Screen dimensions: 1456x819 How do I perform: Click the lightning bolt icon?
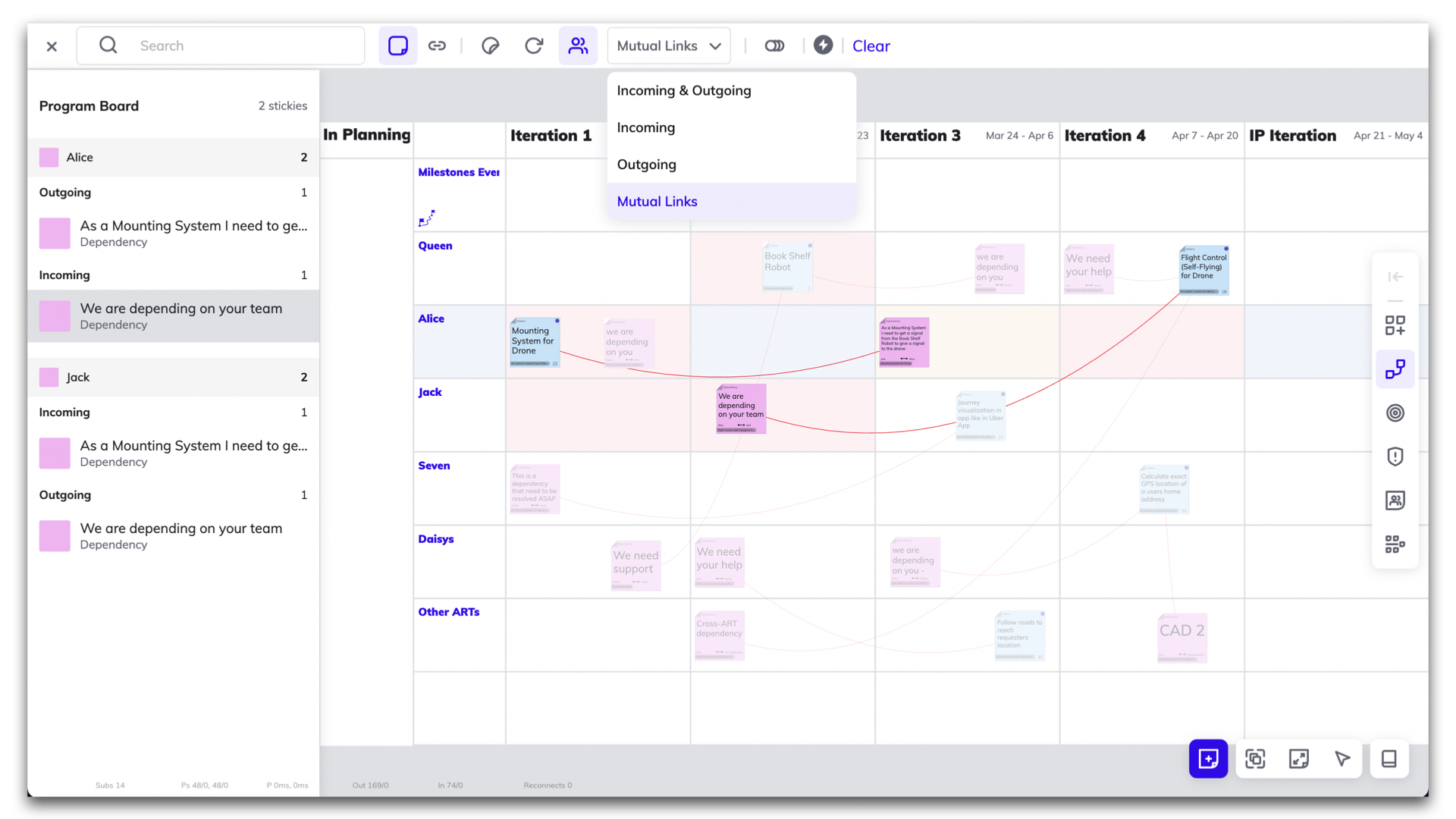[x=823, y=45]
